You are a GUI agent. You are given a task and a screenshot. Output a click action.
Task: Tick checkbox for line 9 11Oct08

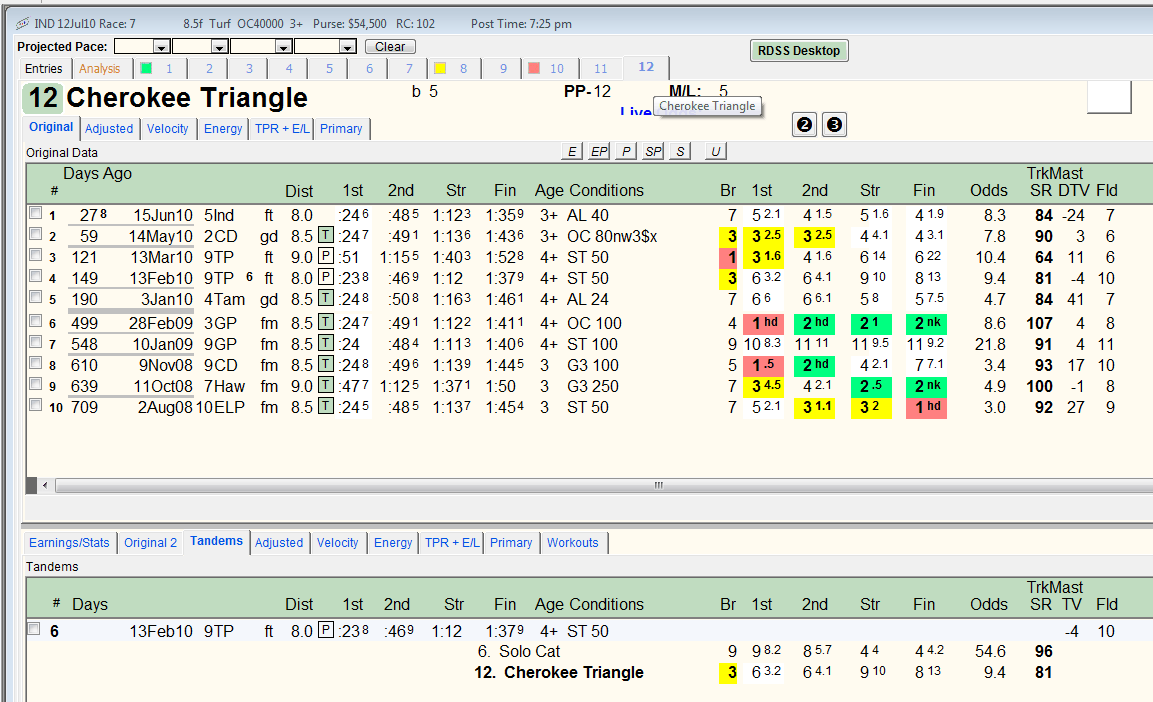coord(35,384)
